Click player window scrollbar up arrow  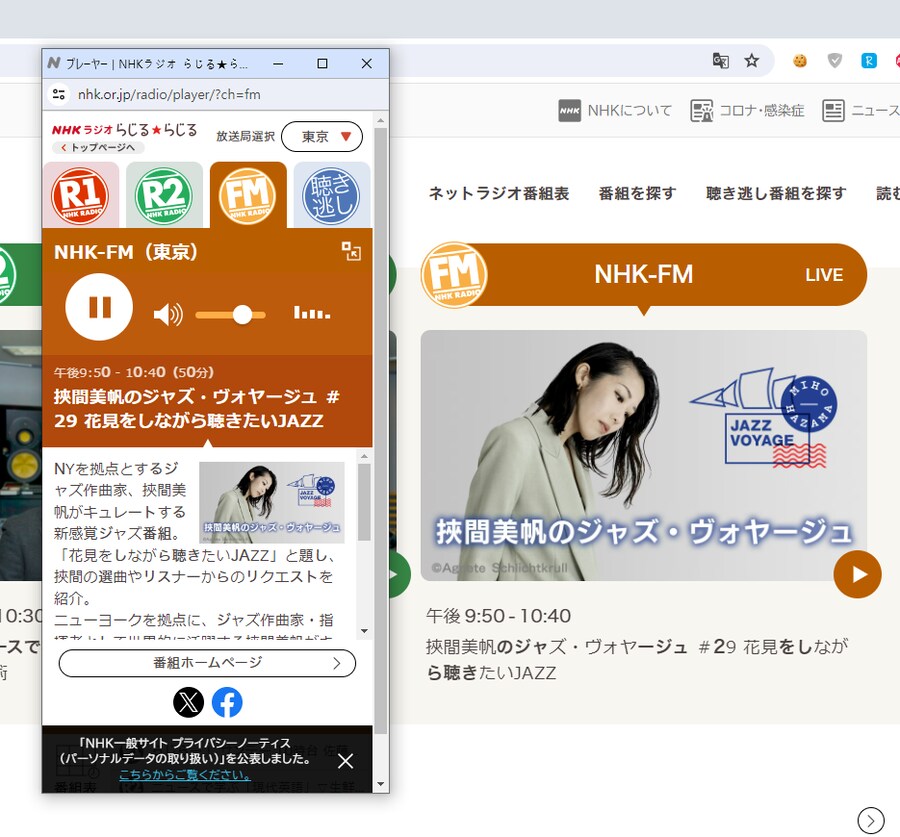pos(381,121)
